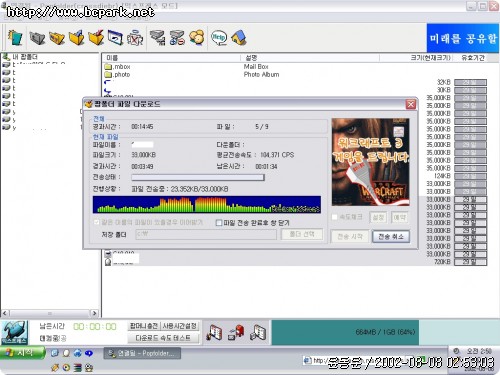500x375 pixels.
Task: Click the Photo Album description text
Action: point(261,75)
